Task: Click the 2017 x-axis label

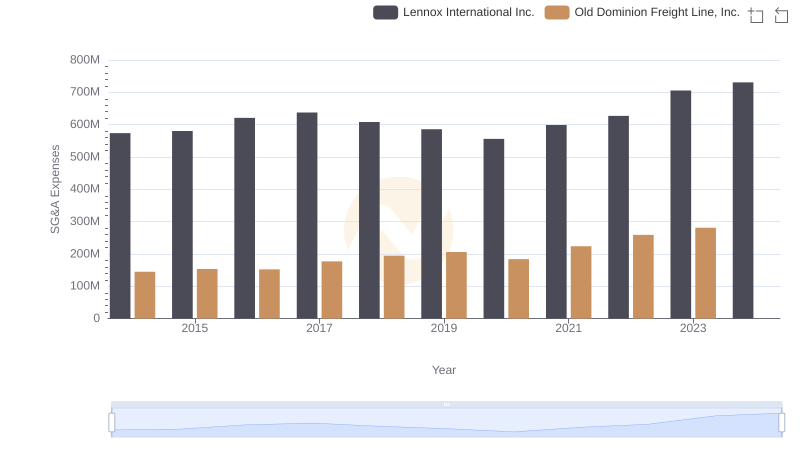Action: pyautogui.click(x=319, y=328)
